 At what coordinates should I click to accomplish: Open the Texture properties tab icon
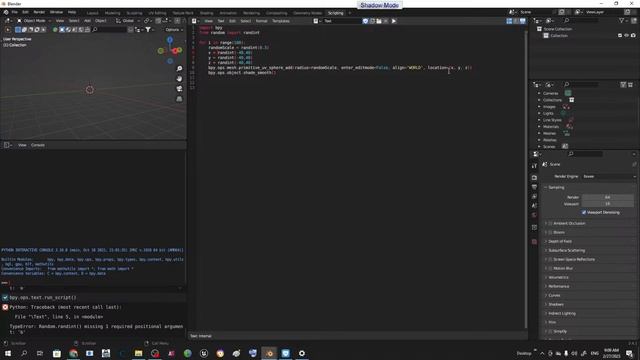point(534,242)
